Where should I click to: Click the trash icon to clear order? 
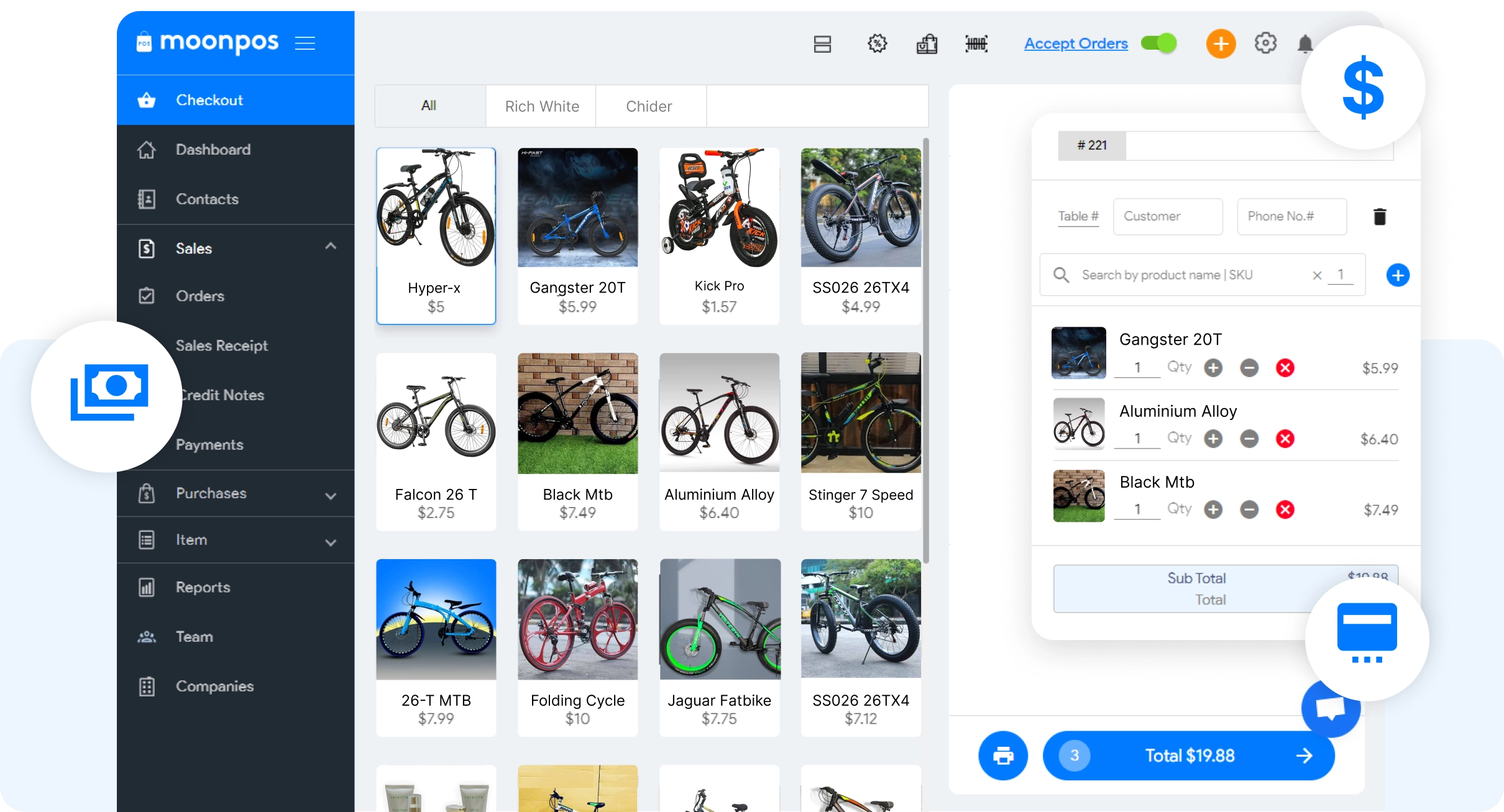(x=1380, y=217)
